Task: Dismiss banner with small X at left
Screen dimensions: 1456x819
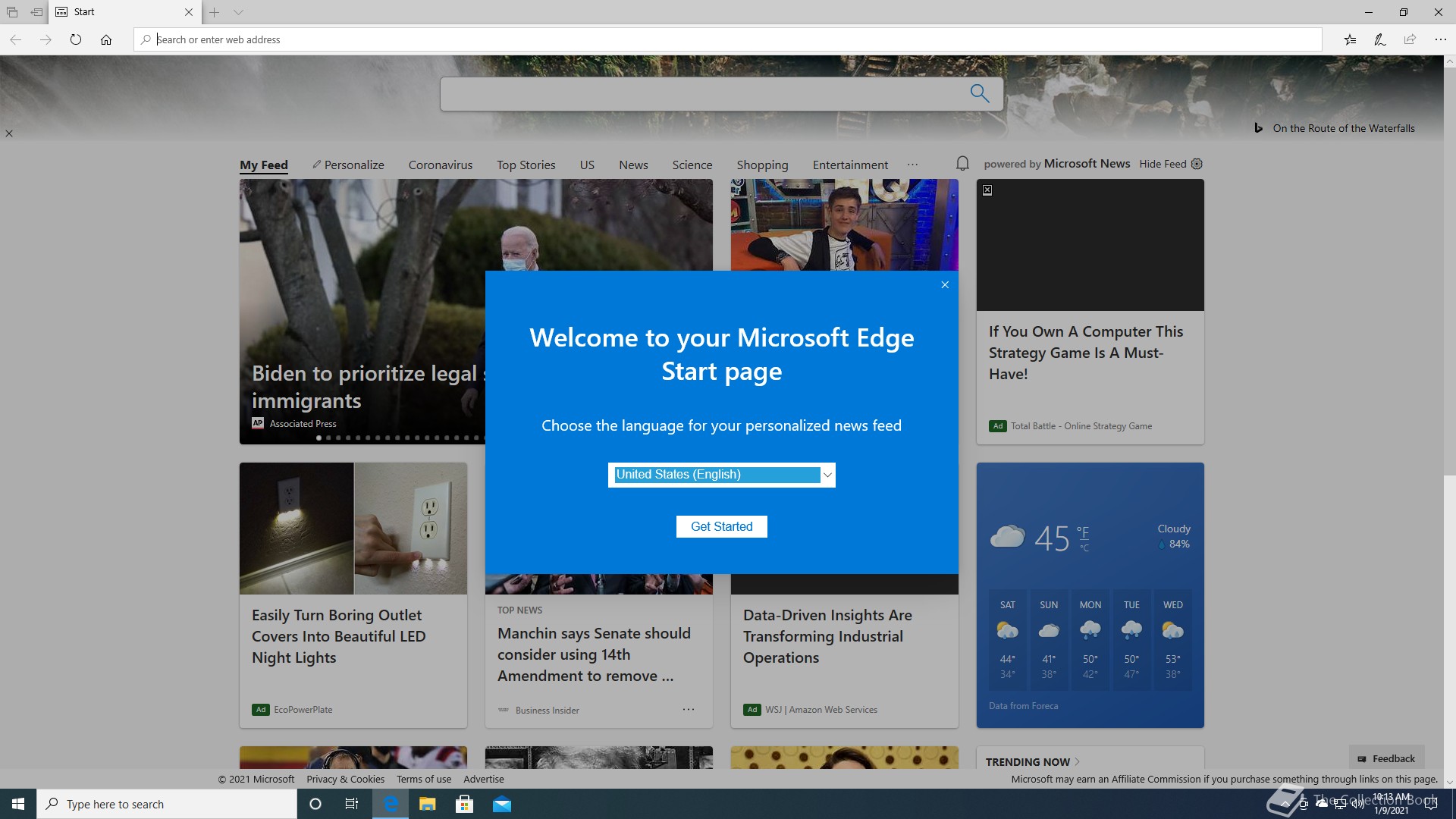Action: pyautogui.click(x=9, y=133)
